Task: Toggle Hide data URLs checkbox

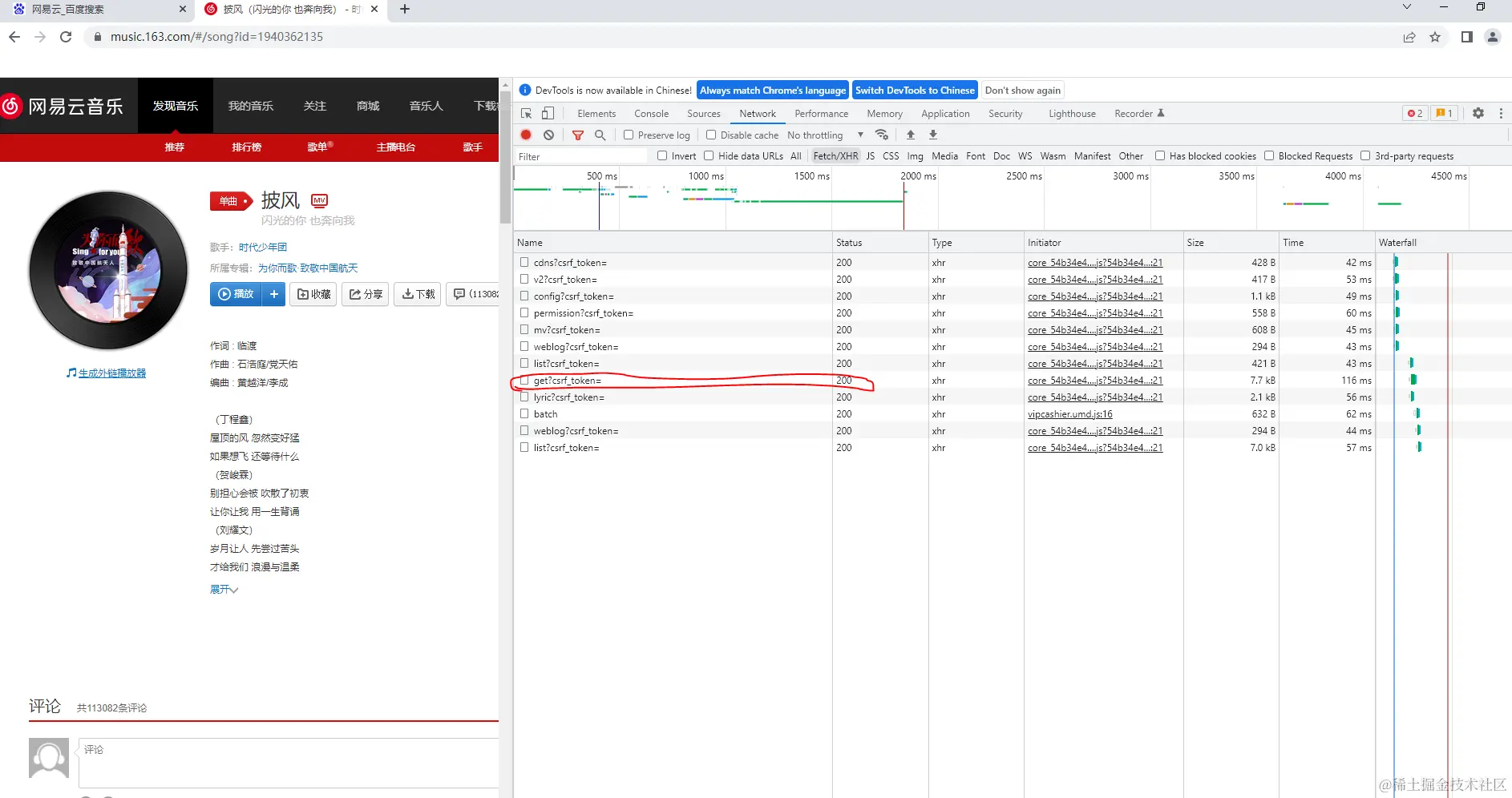Action: click(709, 155)
